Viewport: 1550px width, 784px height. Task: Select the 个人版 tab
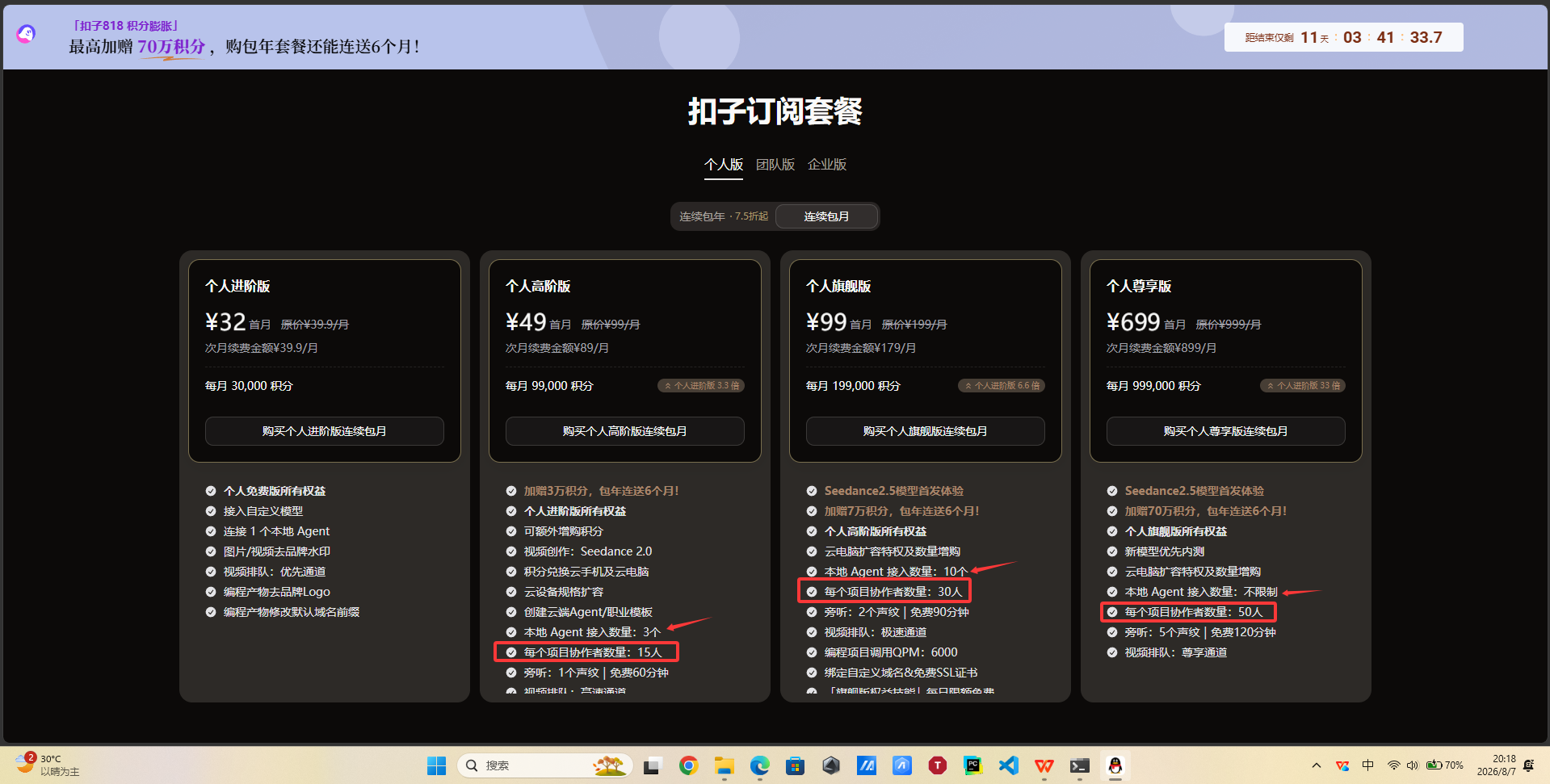[723, 165]
